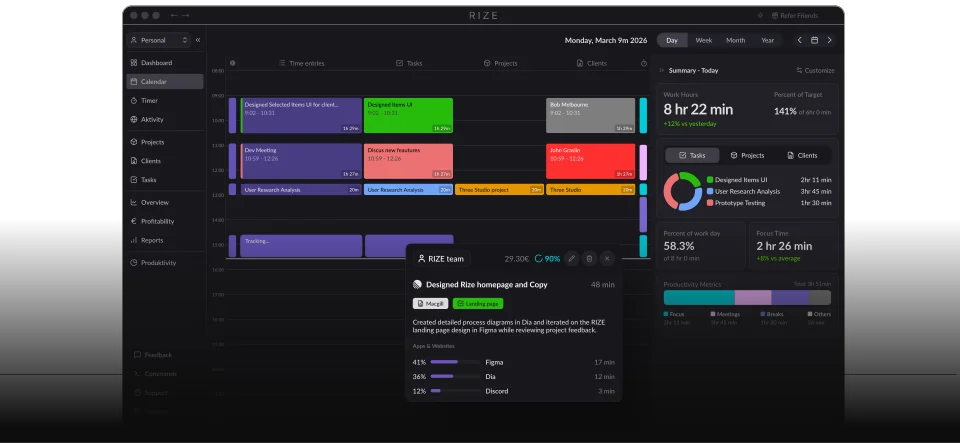Click the info icon left of Time entries
Screen dimensions: 960x443
233,63
